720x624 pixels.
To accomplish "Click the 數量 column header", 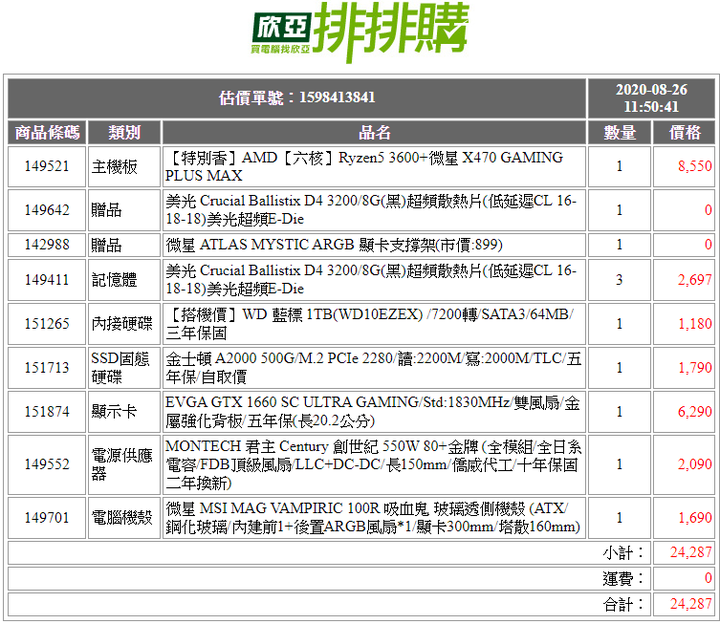I will pos(619,133).
